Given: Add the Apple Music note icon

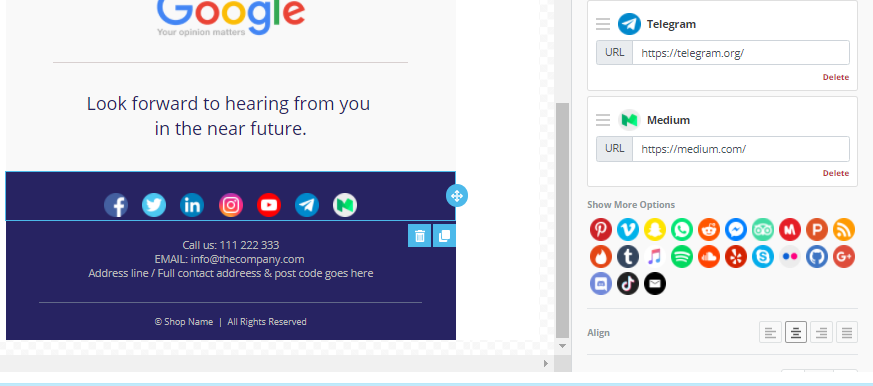Looking at the screenshot, I should 655,257.
